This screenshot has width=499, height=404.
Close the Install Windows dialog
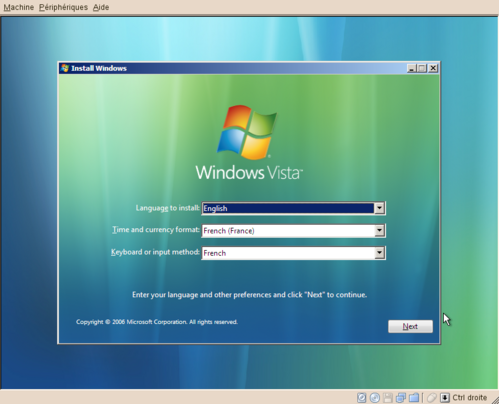[433, 68]
